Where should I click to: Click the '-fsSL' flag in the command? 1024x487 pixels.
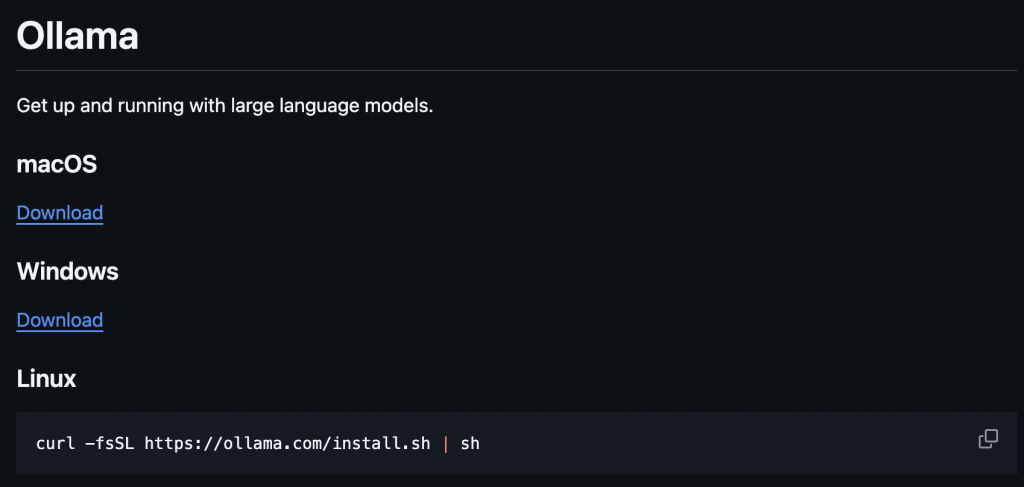point(112,444)
